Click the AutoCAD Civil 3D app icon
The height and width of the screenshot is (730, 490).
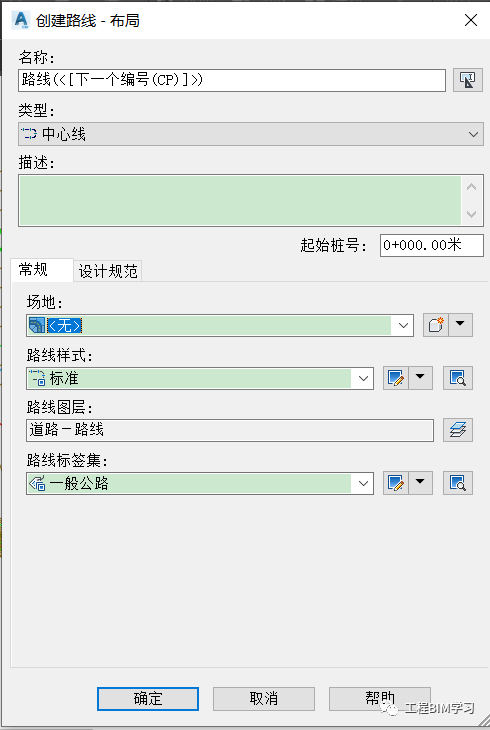(x=21, y=20)
